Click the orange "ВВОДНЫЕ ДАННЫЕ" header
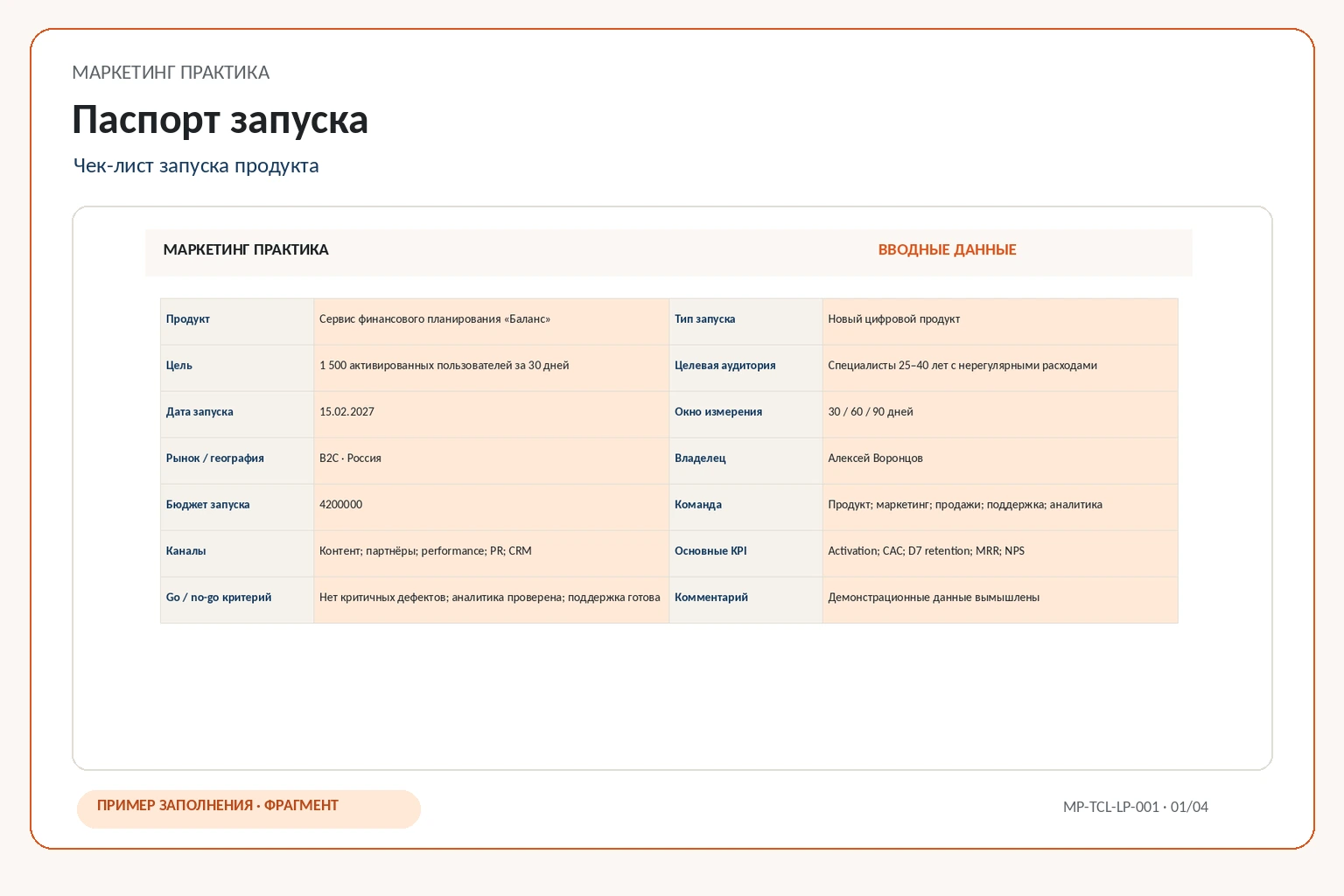Screen dimensions: 1344x896 pyautogui.click(x=947, y=249)
